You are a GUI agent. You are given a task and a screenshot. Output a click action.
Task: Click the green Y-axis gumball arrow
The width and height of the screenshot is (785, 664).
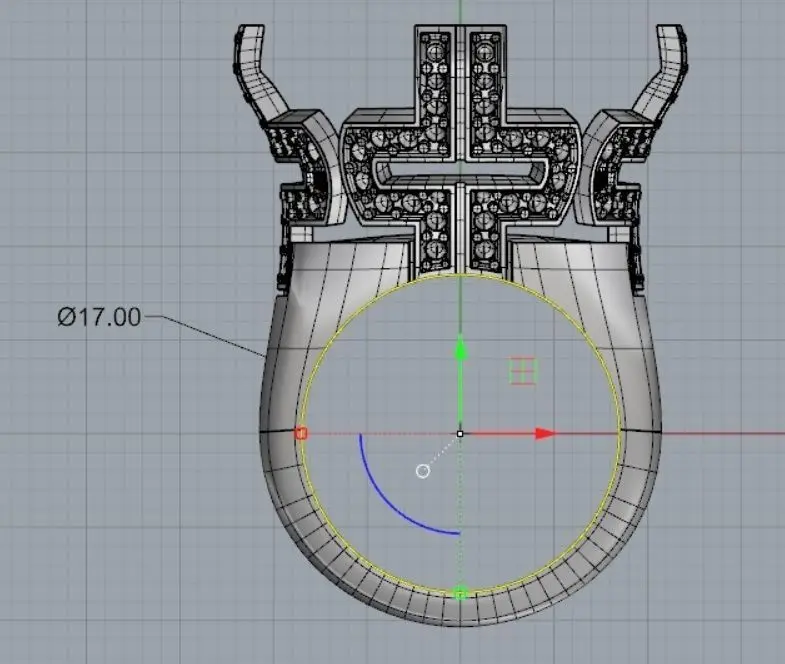click(461, 350)
